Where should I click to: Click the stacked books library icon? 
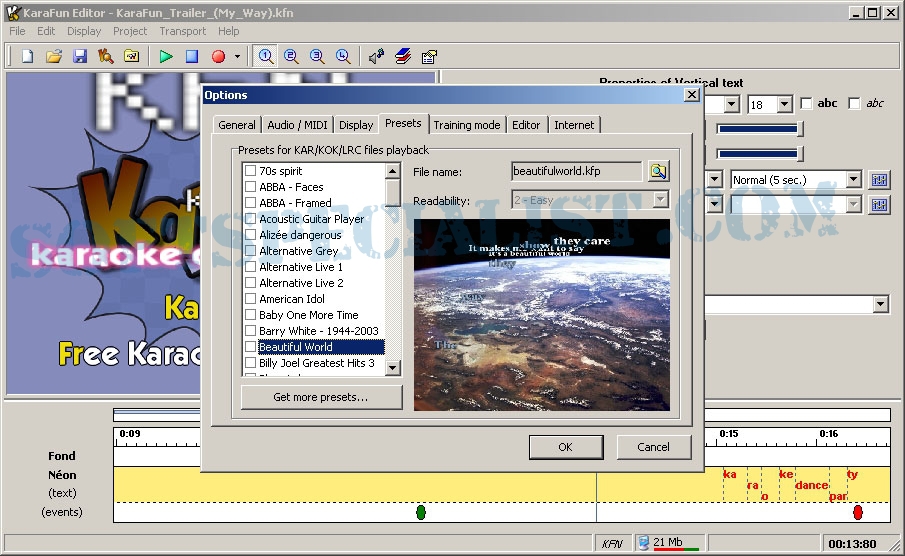pyautogui.click(x=403, y=56)
